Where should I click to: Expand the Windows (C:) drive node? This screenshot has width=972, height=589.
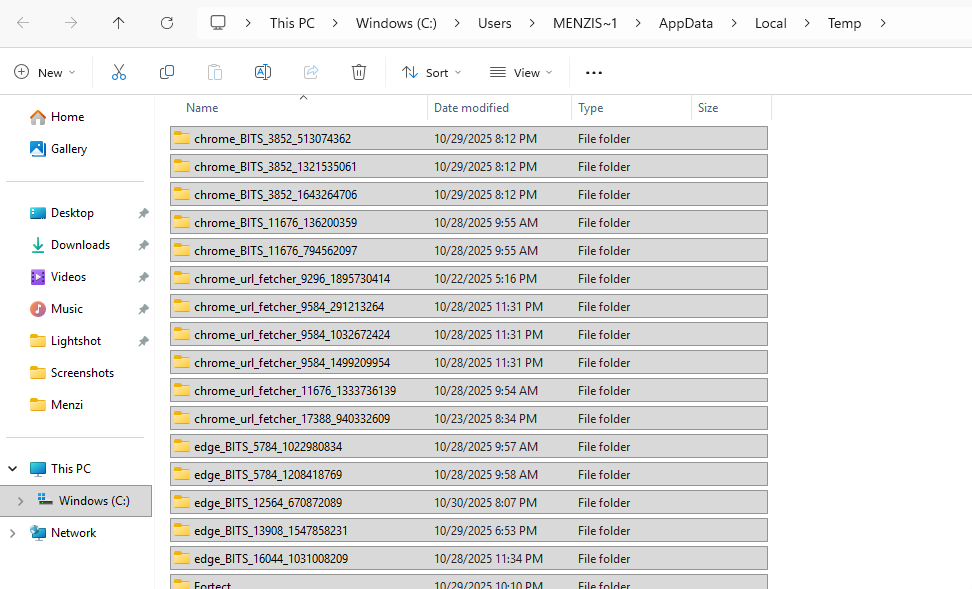(20, 501)
